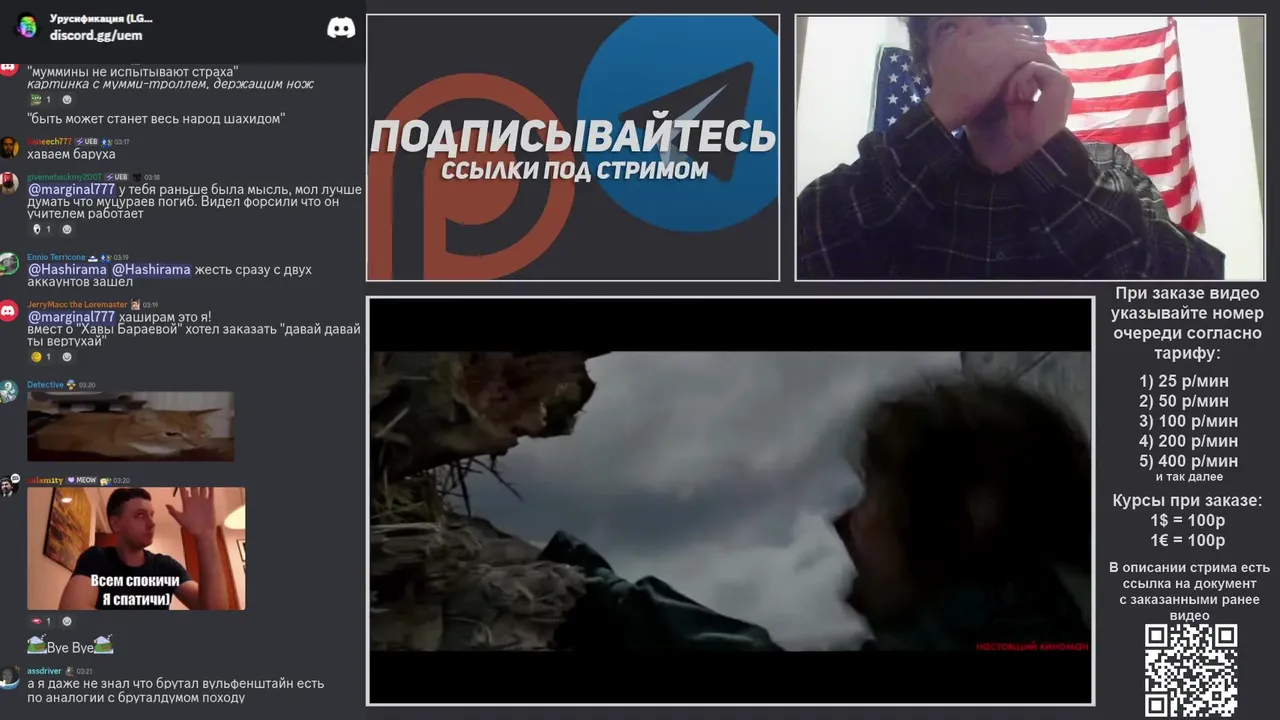Select the username givemebackmy2007
Screen dimensions: 1280x720
64,177
